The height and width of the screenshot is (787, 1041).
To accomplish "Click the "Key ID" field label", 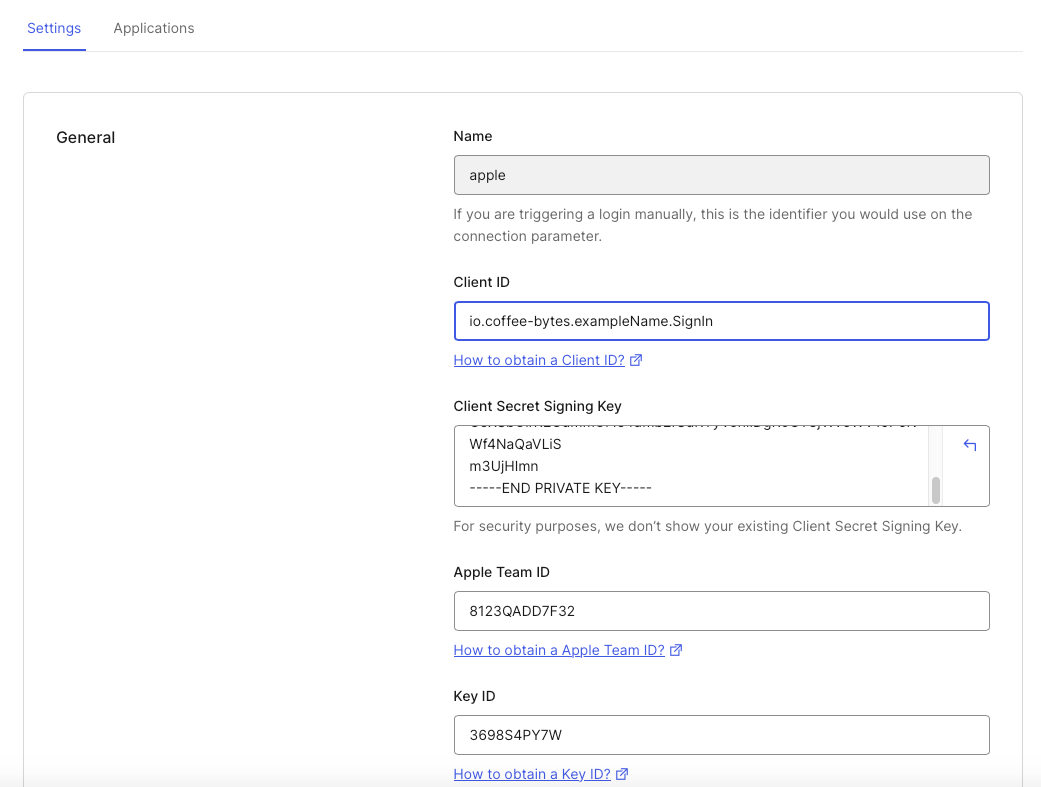I will coord(474,696).
